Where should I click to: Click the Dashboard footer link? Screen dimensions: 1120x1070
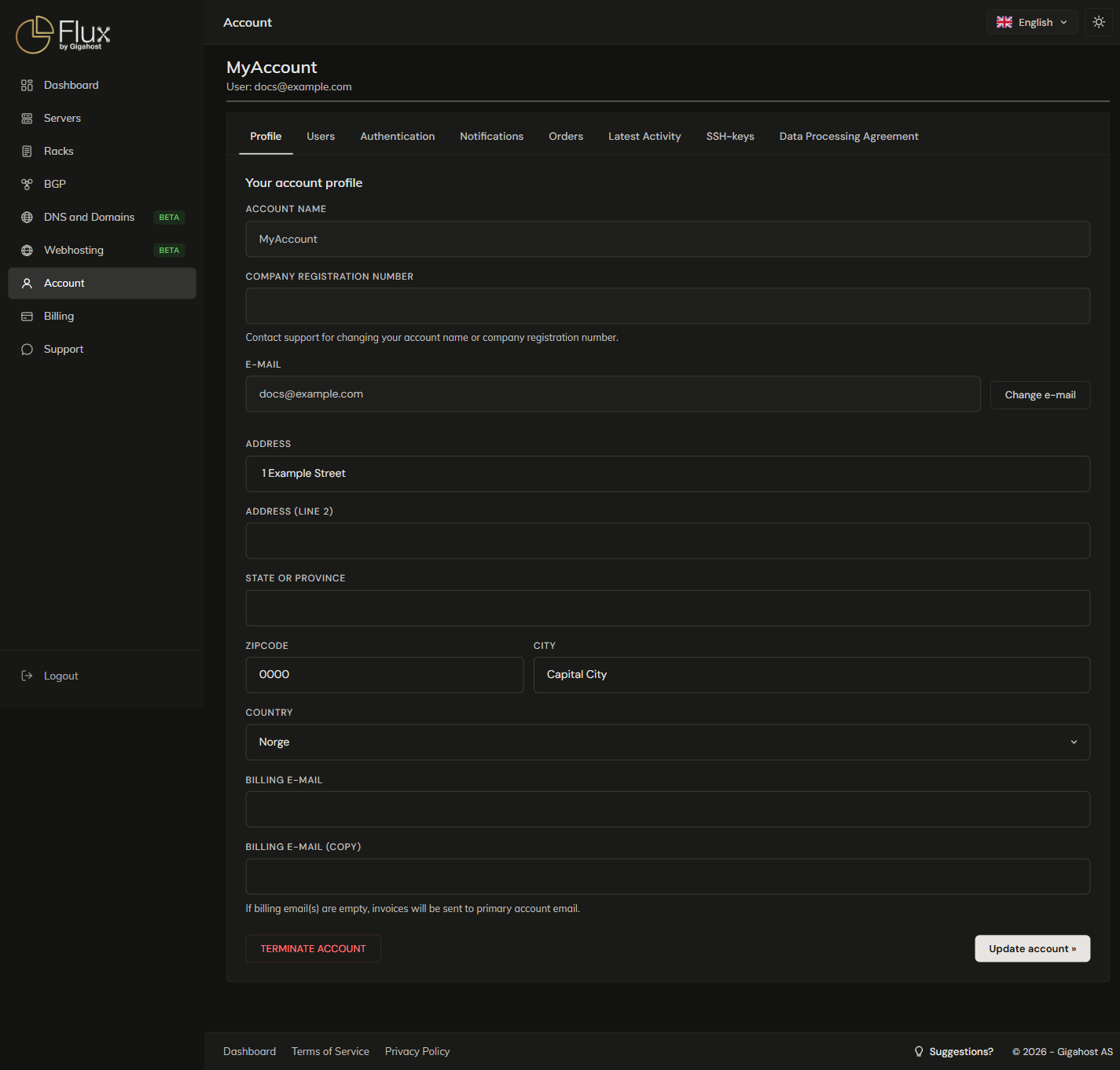[249, 1052]
